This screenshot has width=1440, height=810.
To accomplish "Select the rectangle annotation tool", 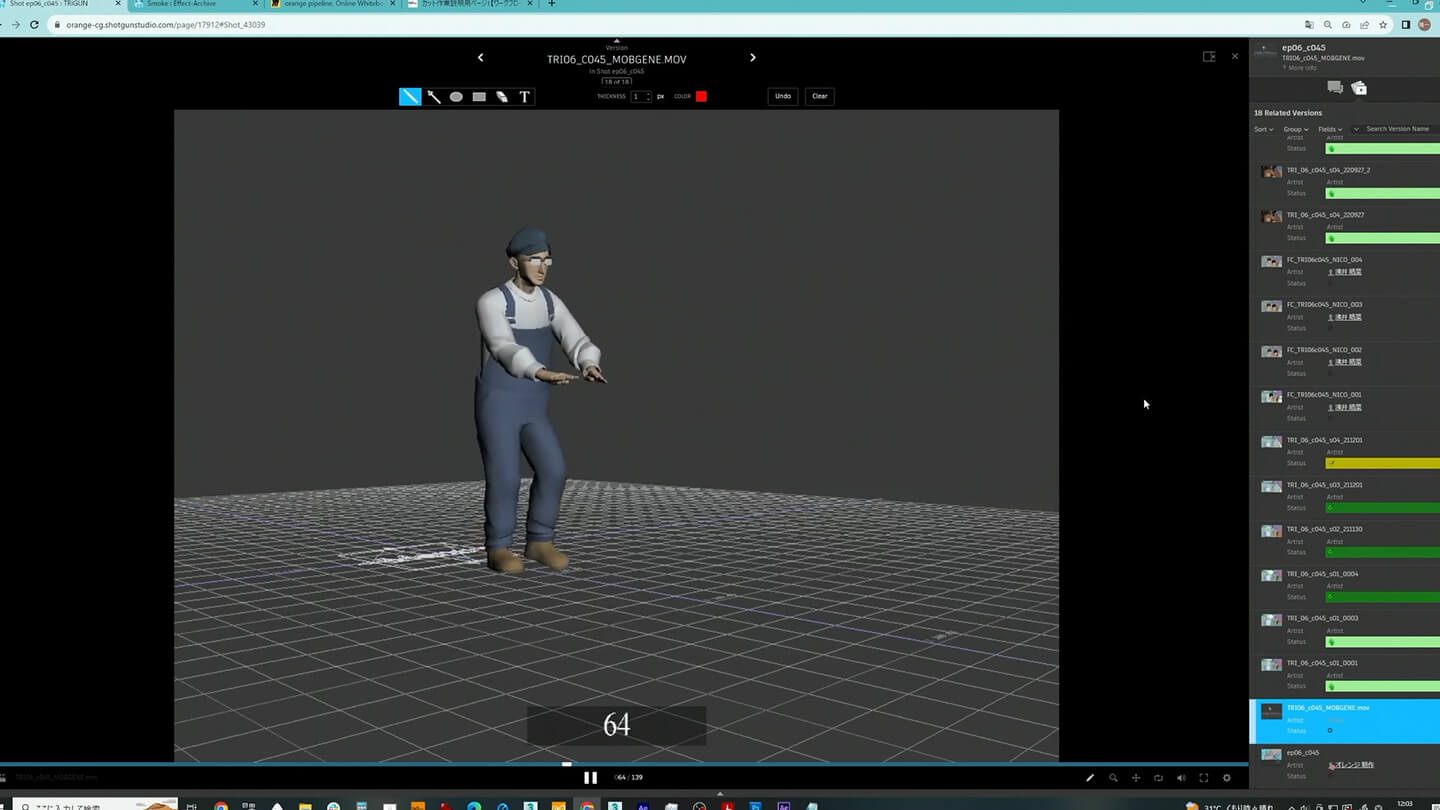I will pyautogui.click(x=479, y=97).
